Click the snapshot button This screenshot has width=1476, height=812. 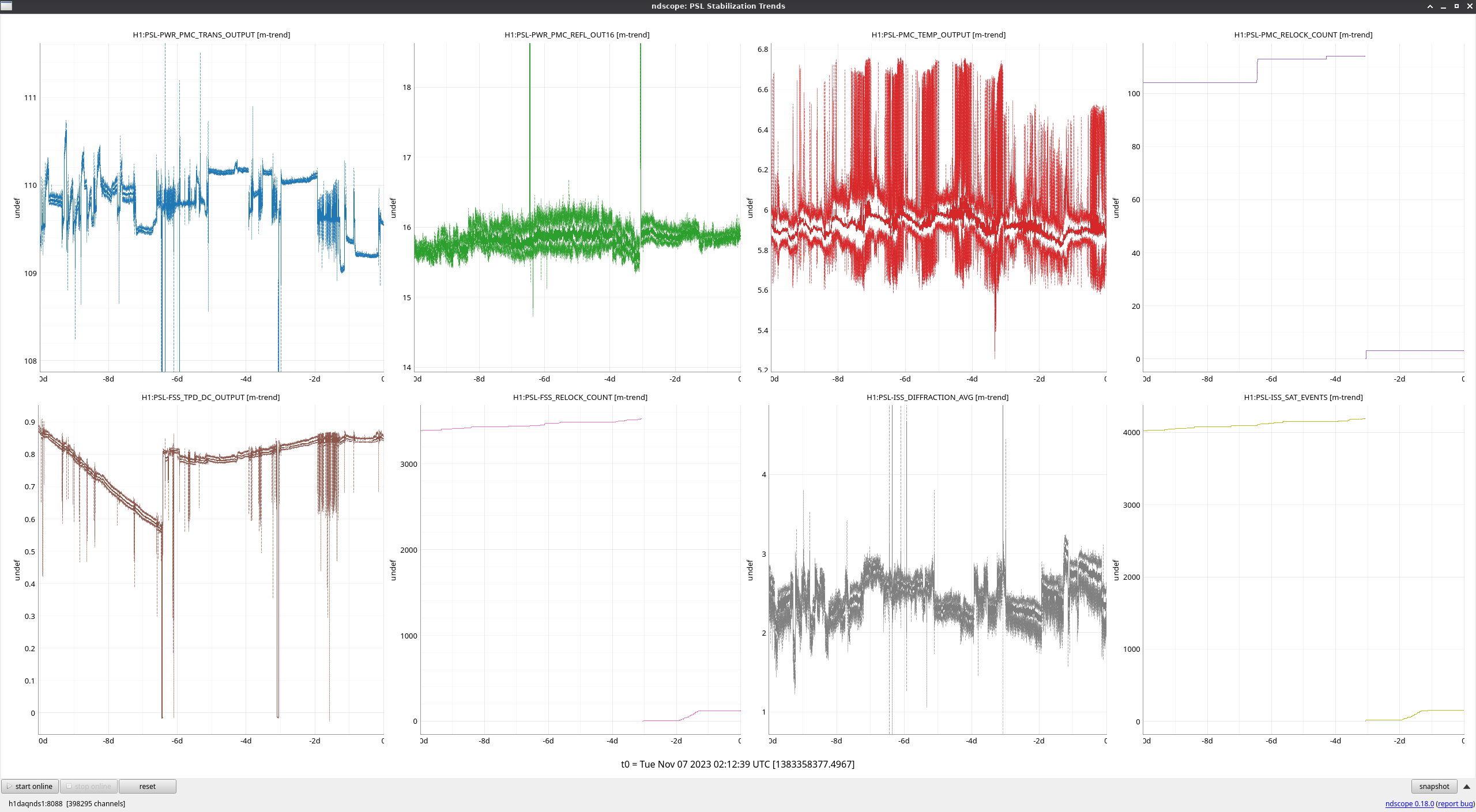(x=1433, y=786)
